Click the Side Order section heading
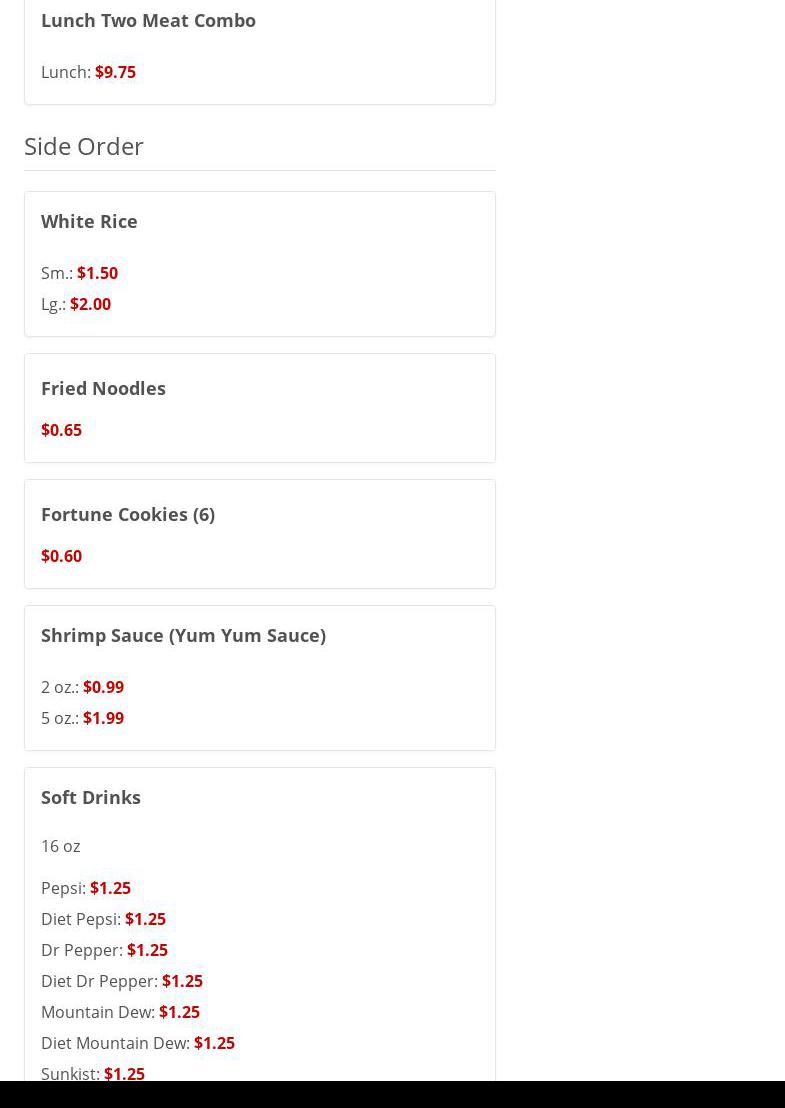The height and width of the screenshot is (1108, 785). click(x=84, y=146)
